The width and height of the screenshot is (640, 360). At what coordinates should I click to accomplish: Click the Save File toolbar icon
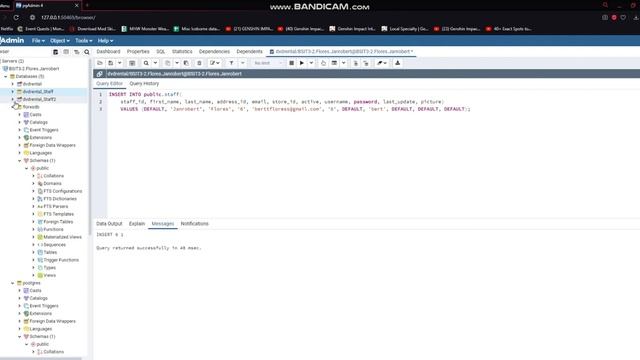tap(111, 63)
